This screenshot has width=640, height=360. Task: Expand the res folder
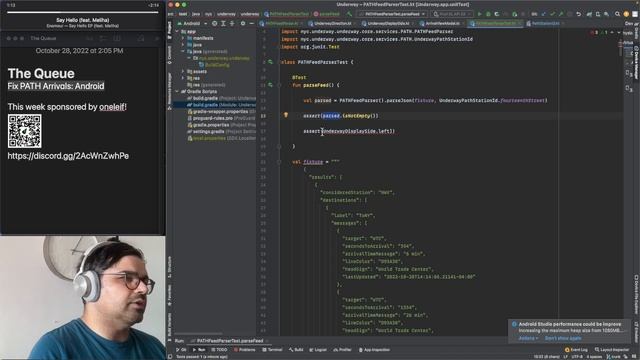(x=183, y=78)
